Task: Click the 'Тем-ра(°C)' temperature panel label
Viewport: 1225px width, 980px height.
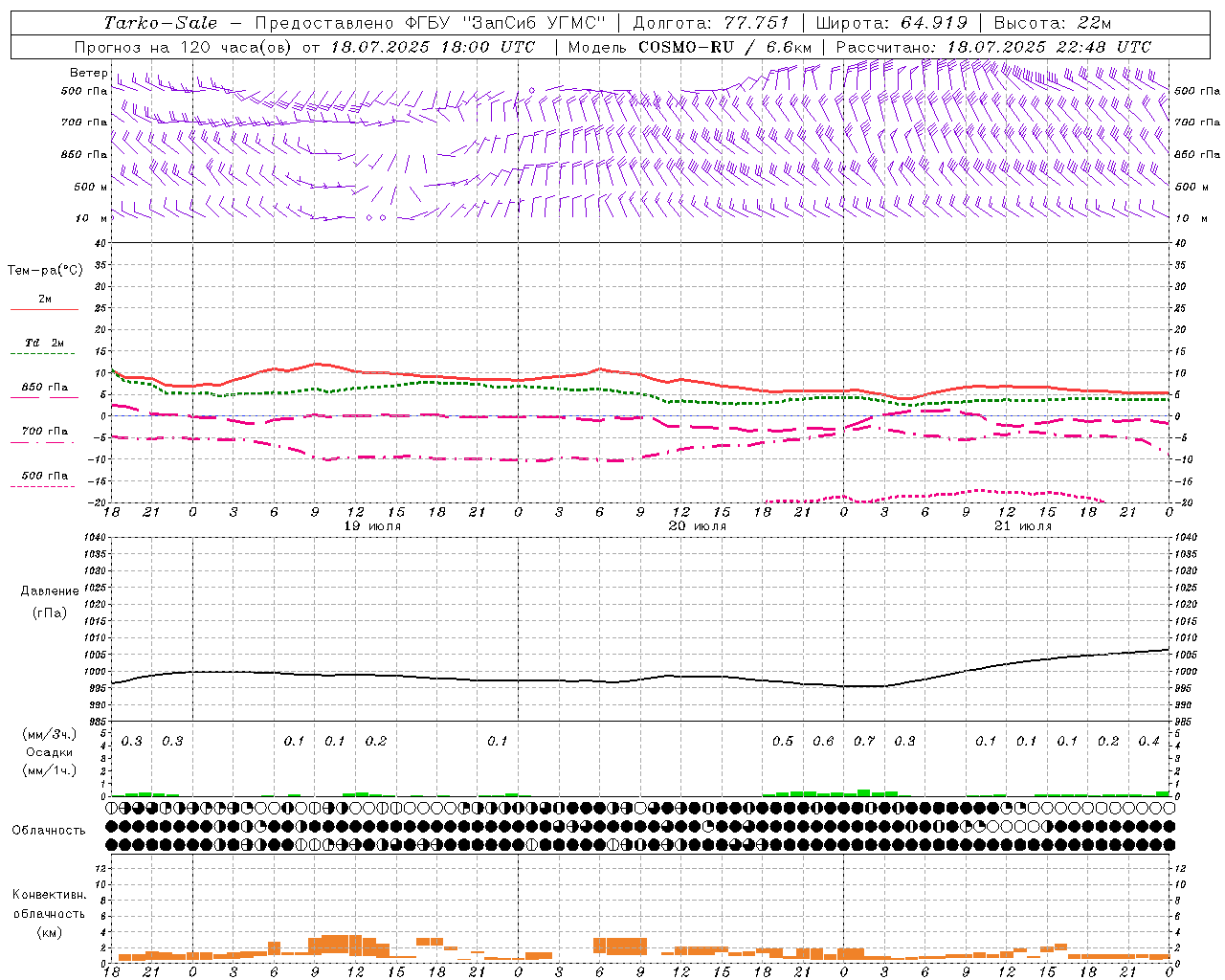Action: pos(45,271)
